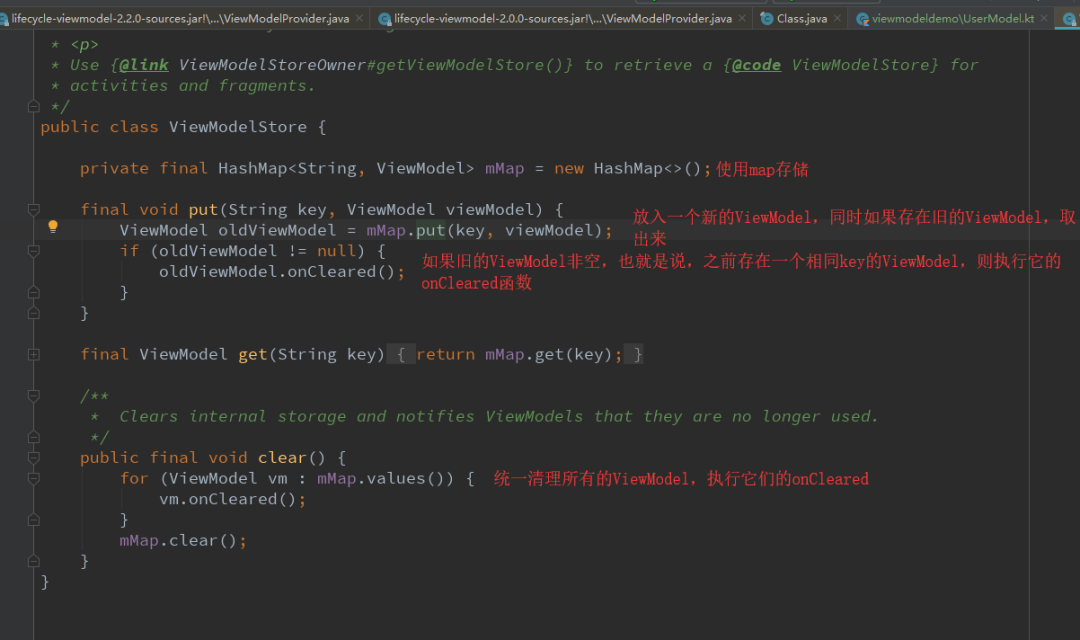Close the lifecycle-viewmodel-2.0.0 ViewModelProvider.java tab
The image size is (1080, 640).
[742, 19]
